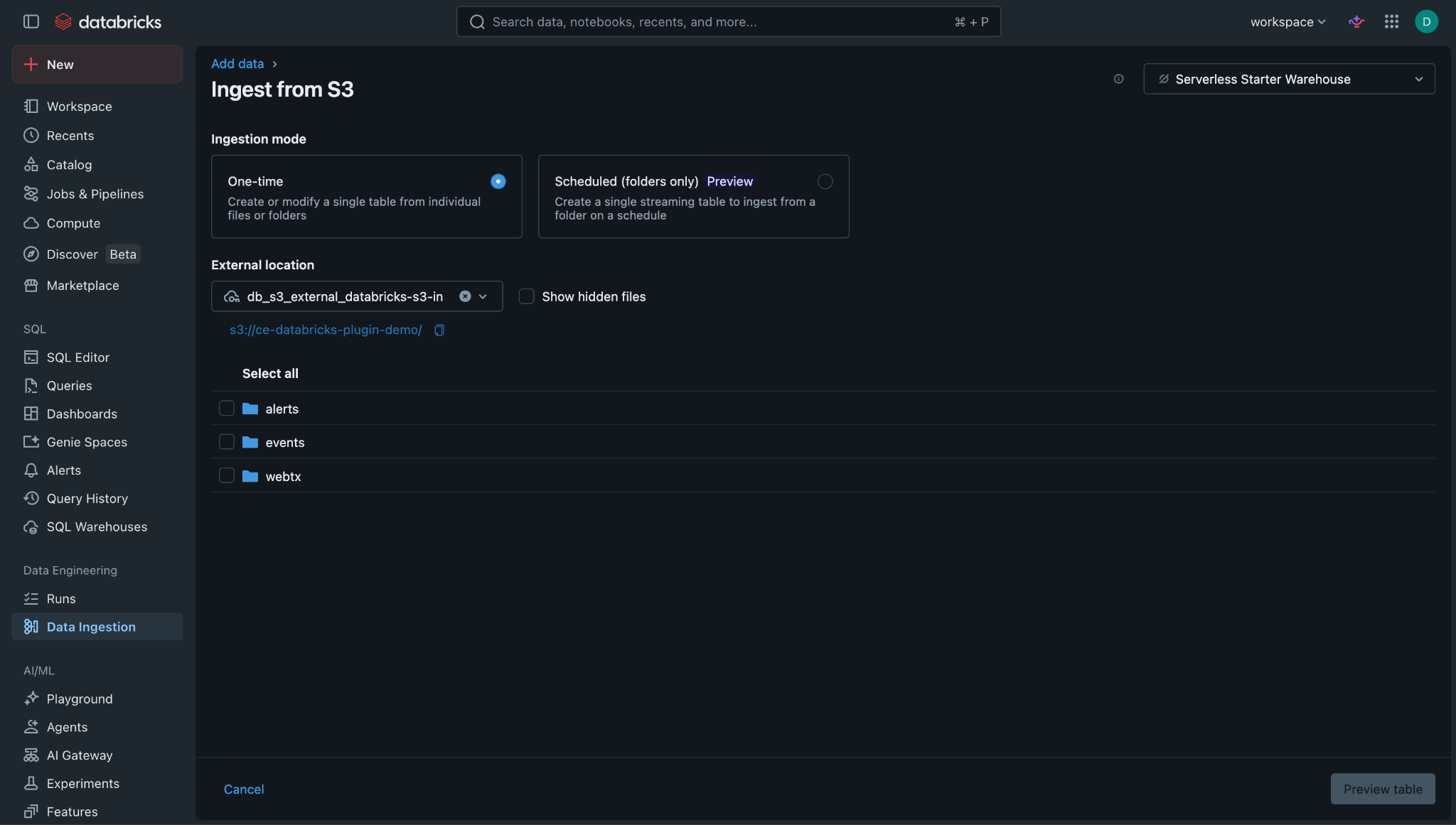Click the SQL Warehouses icon
This screenshot has height=825, width=1456.
(x=31, y=527)
